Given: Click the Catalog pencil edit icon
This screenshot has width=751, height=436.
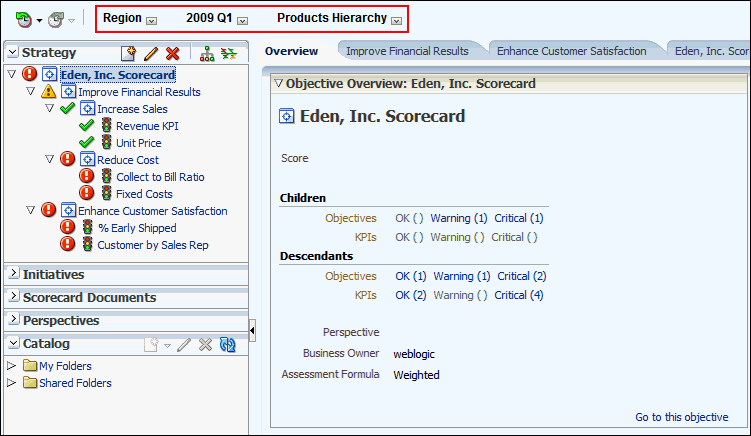Looking at the screenshot, I should click(x=183, y=344).
